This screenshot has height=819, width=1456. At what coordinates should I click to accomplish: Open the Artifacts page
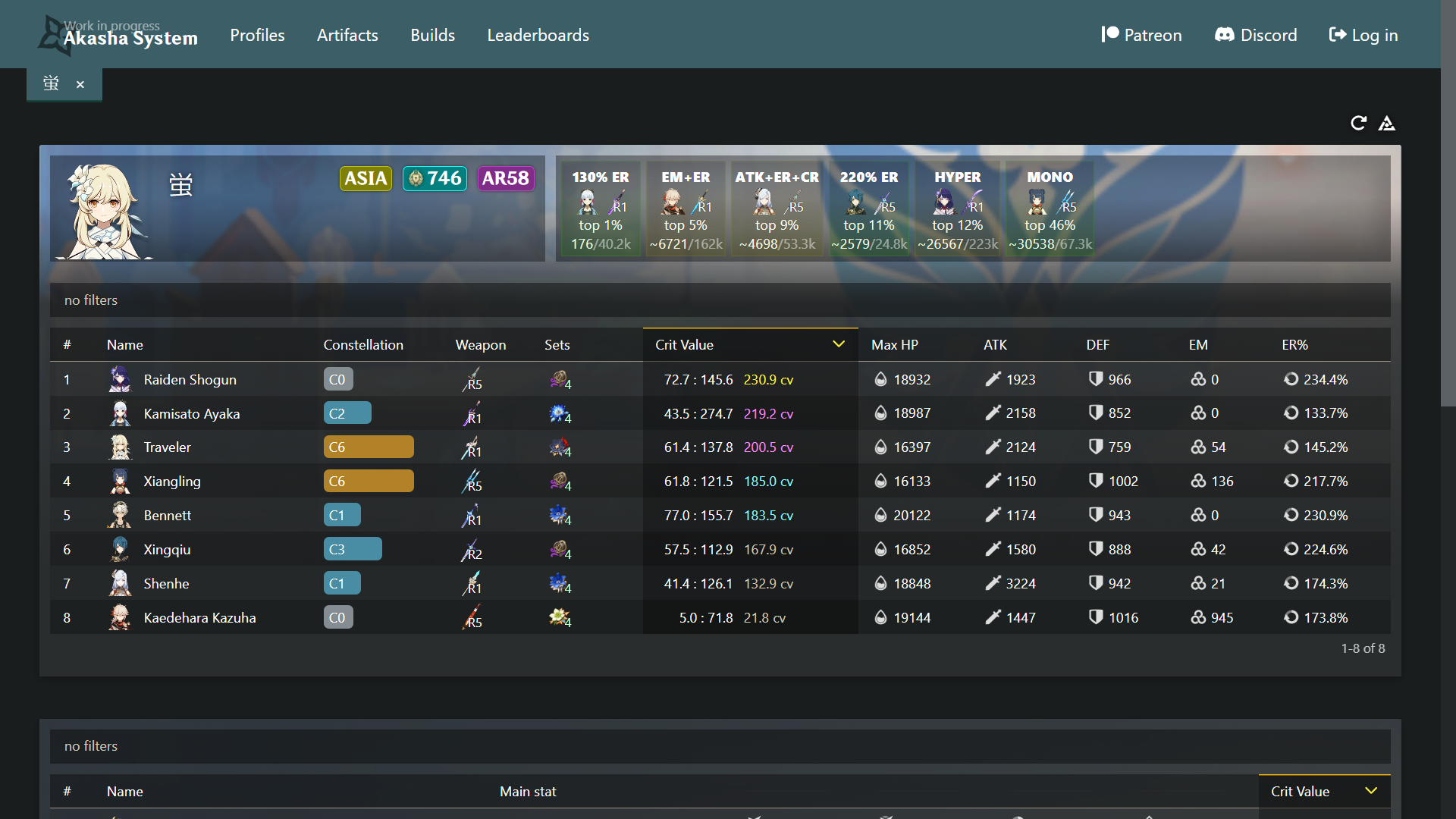[x=347, y=35]
